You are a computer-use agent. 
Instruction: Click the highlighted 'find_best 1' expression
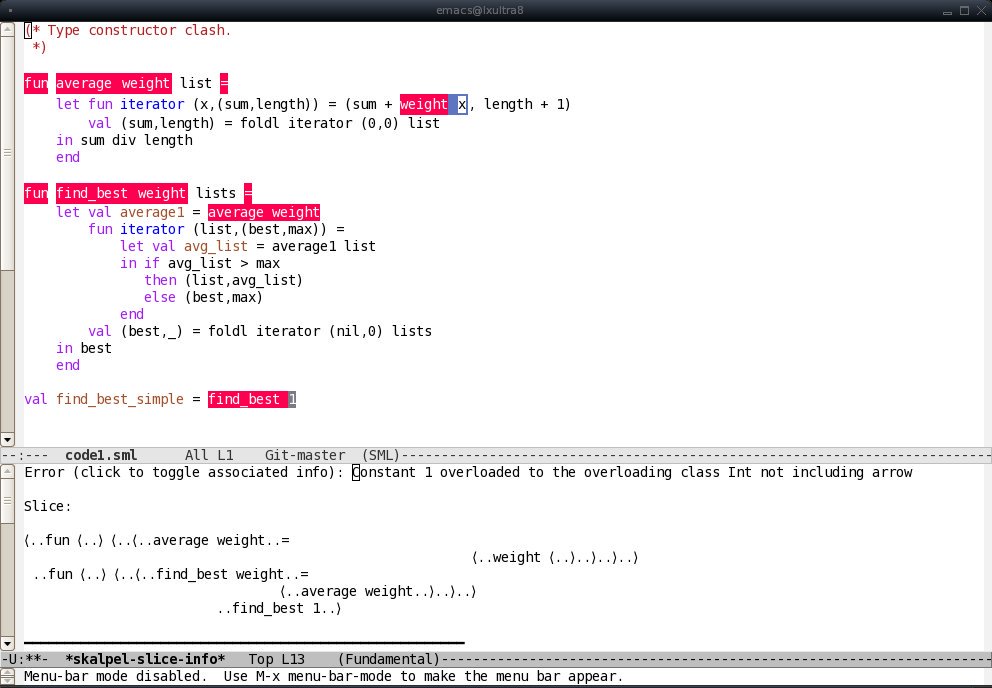252,400
